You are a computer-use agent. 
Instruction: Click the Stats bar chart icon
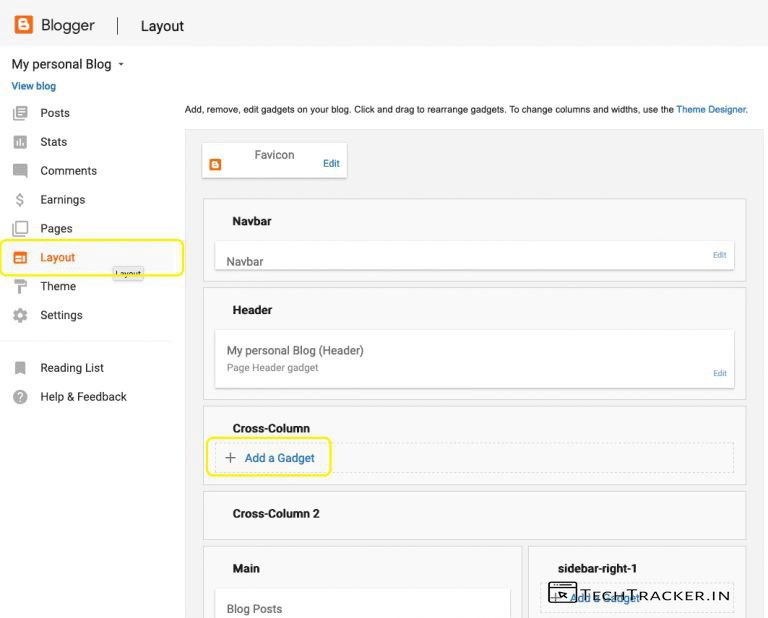(20, 142)
